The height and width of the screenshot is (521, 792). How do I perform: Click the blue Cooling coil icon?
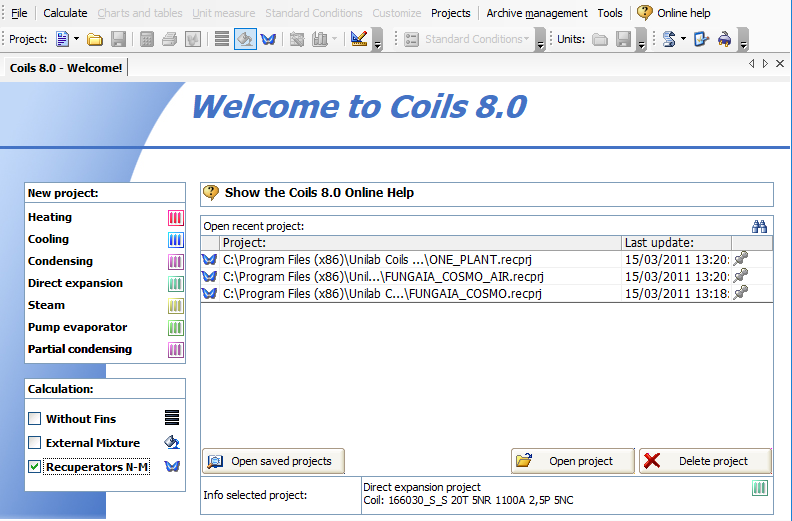175,240
